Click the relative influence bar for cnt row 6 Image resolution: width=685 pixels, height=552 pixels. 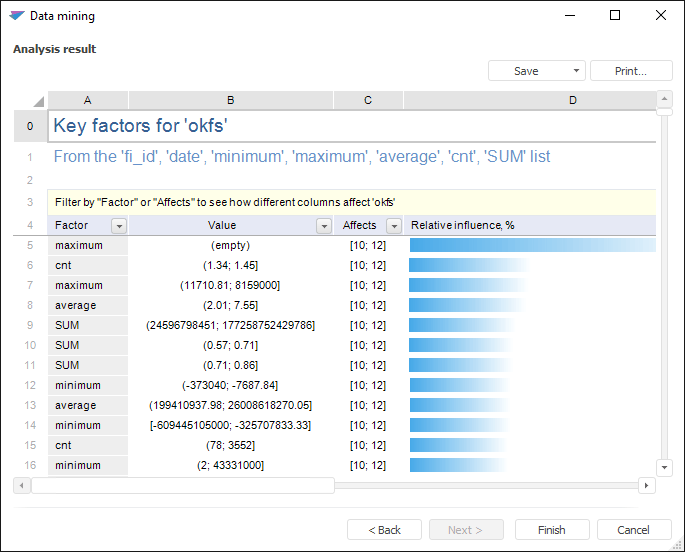point(470,265)
